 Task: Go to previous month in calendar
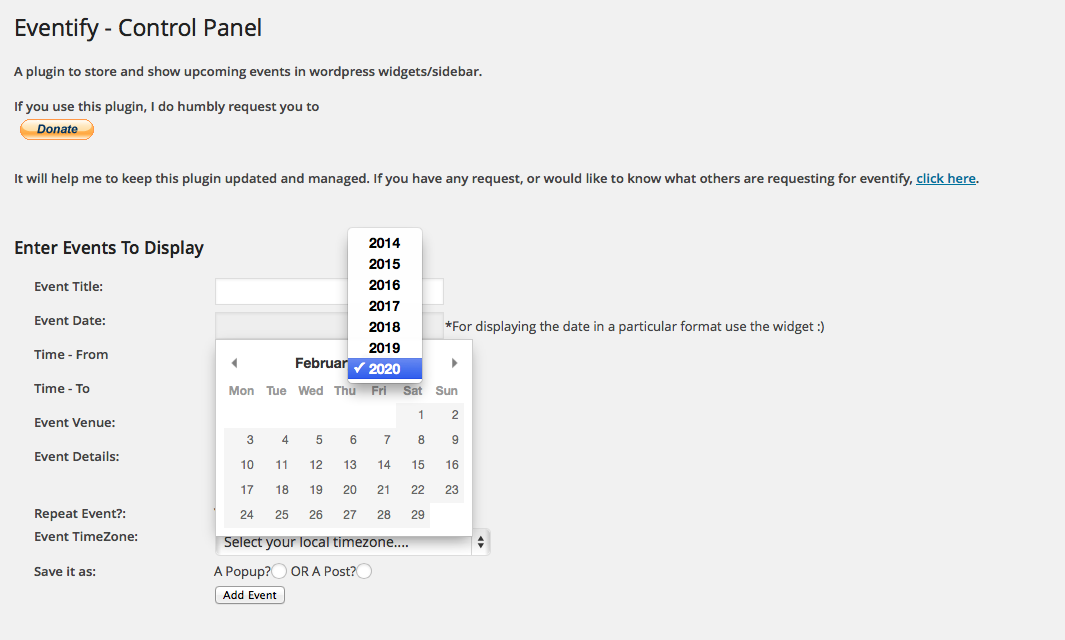[234, 363]
